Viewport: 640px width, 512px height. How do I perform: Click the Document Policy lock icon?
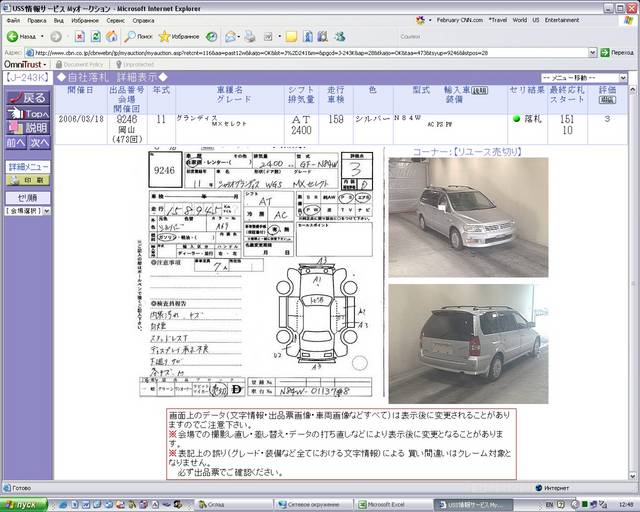pos(59,64)
